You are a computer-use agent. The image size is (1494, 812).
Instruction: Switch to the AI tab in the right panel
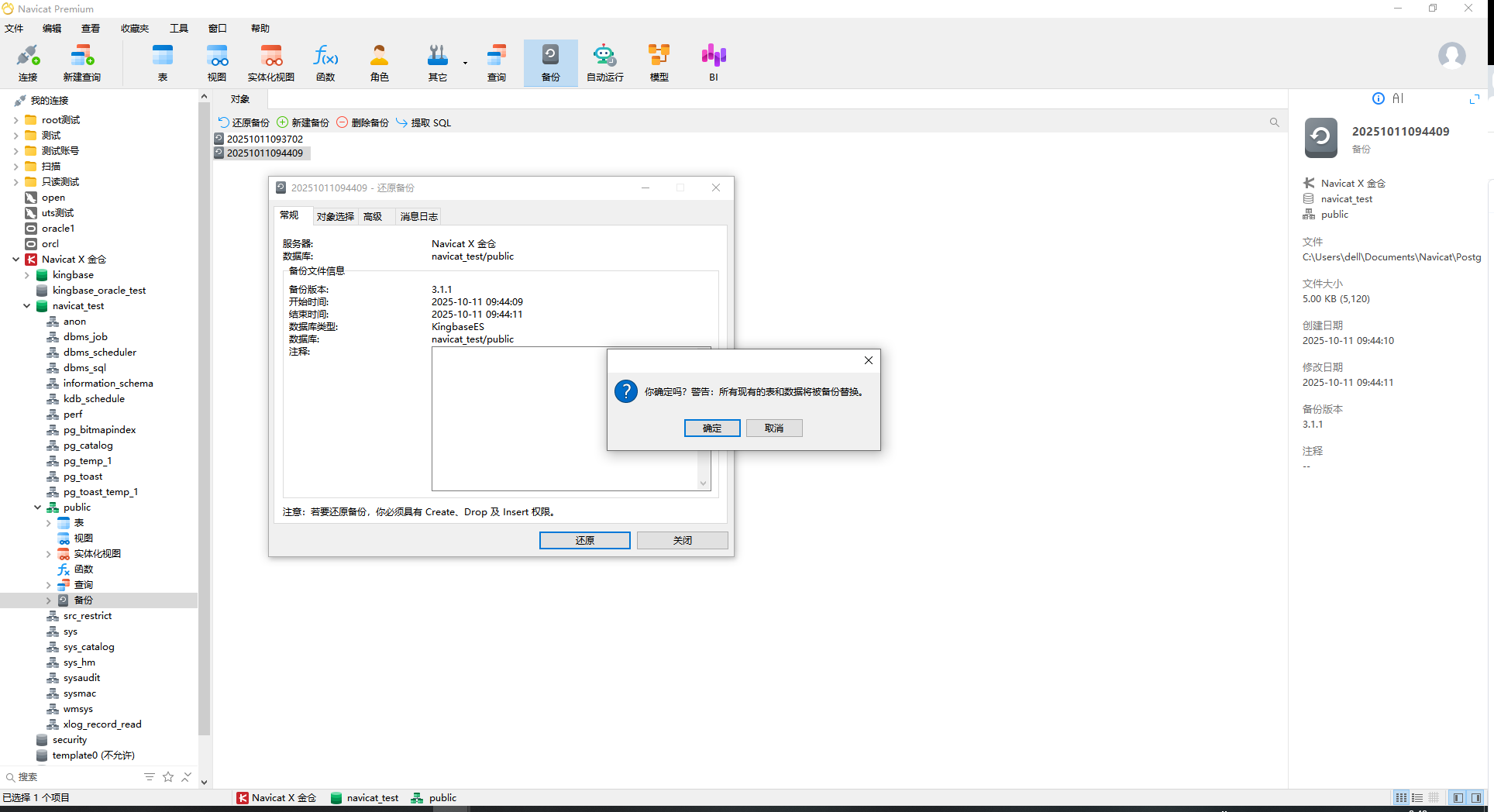tap(1398, 98)
